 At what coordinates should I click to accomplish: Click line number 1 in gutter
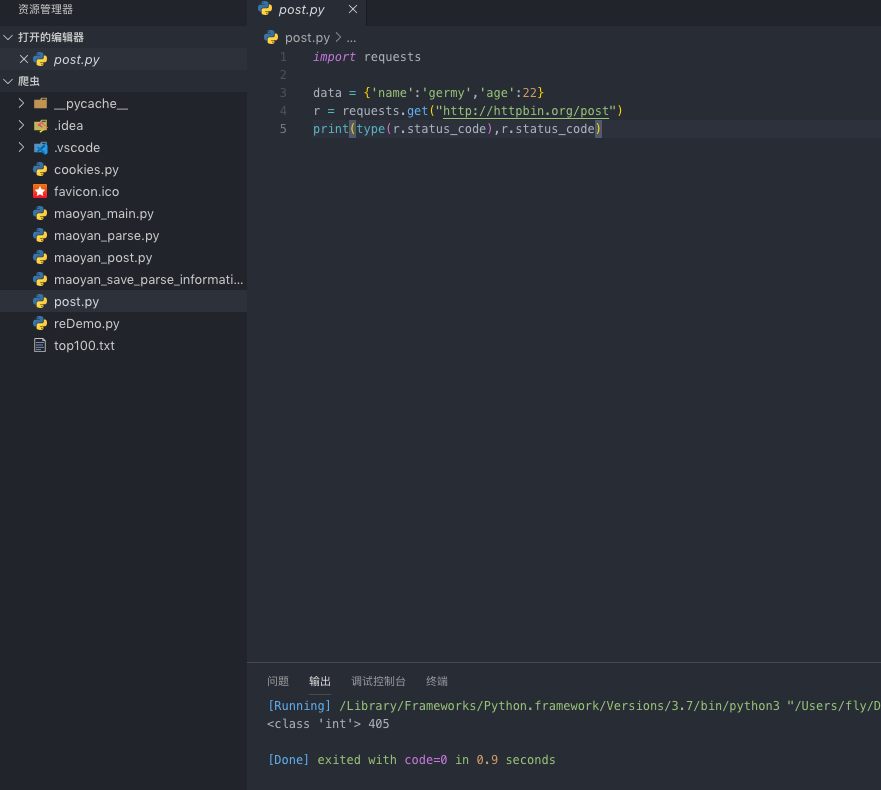point(283,57)
